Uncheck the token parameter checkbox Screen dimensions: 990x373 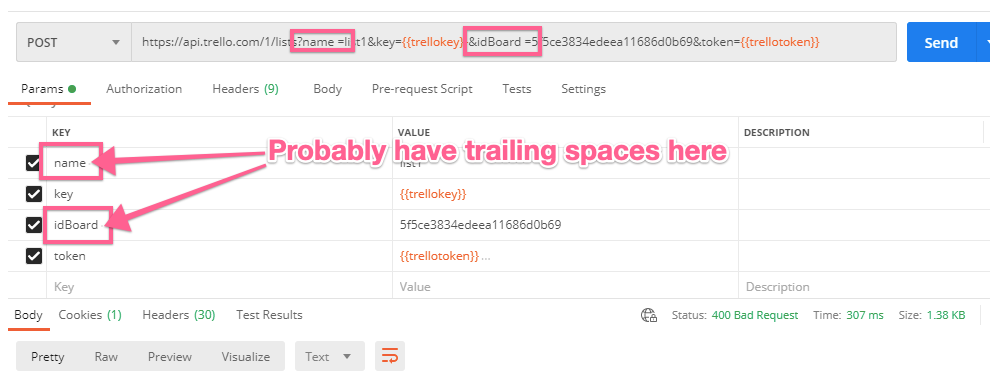pyautogui.click(x=33, y=256)
